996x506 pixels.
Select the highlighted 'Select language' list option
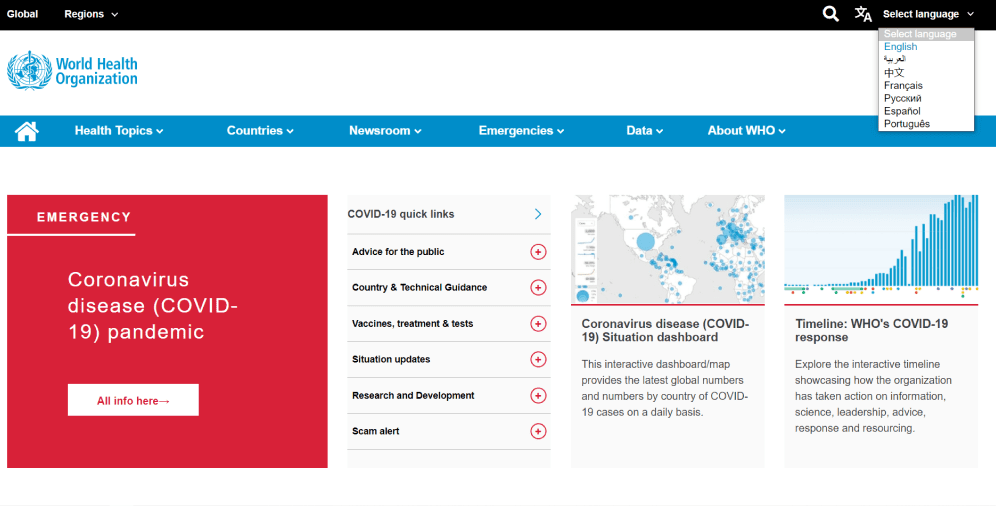click(x=926, y=34)
